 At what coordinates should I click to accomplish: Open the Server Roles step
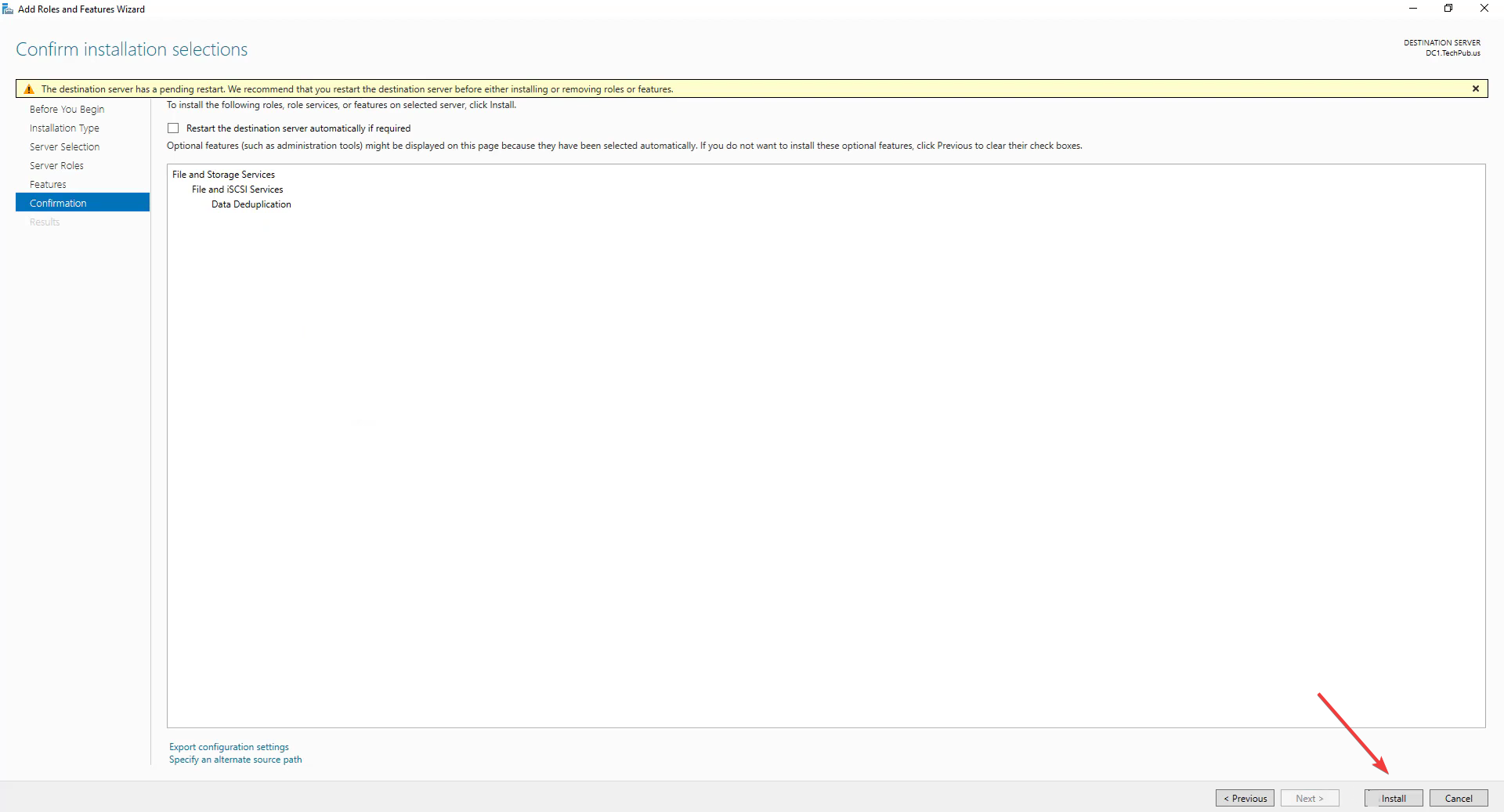coord(56,165)
